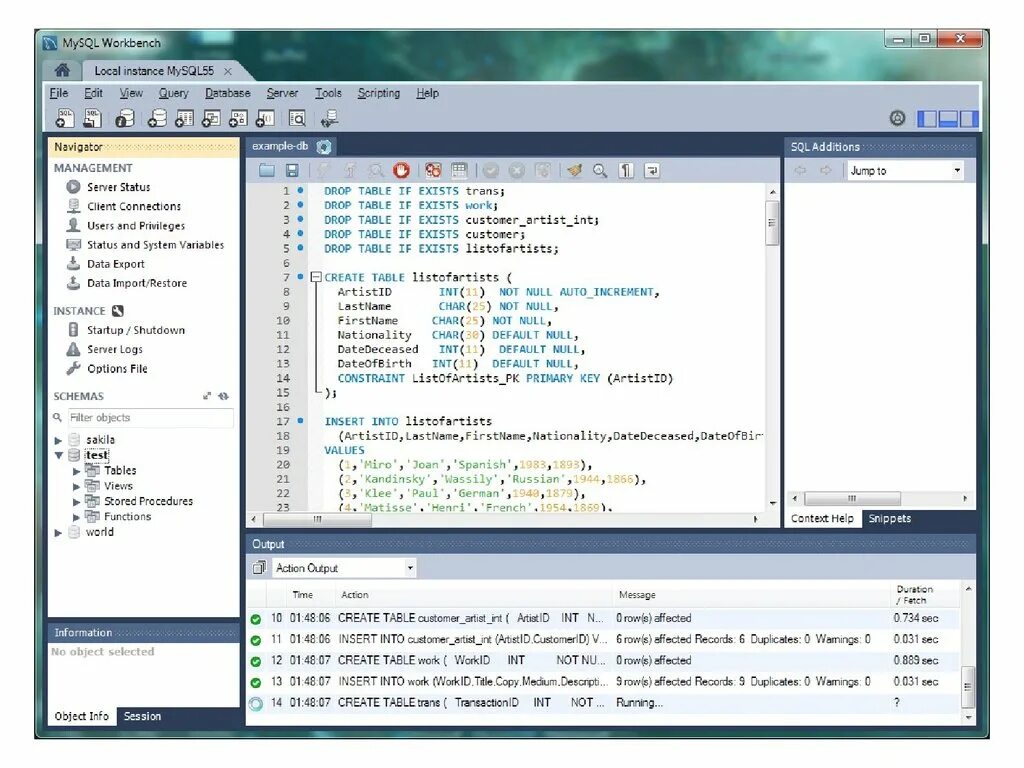Image resolution: width=1024 pixels, height=768 pixels.
Task: Open the preferences gear icon
Action: click(897, 118)
